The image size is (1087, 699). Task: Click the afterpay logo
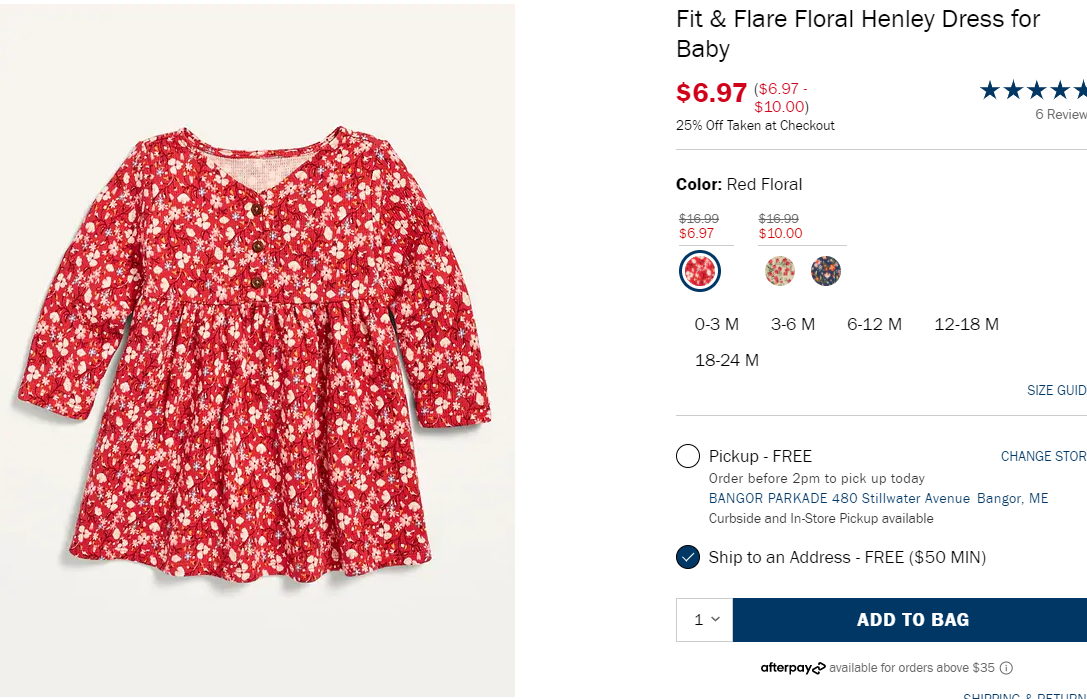click(x=793, y=668)
